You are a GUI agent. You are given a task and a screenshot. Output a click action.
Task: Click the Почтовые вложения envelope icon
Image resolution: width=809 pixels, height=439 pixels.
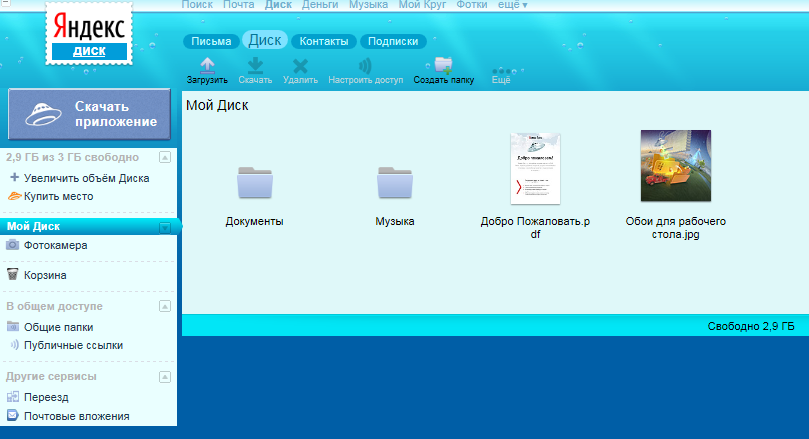(12, 415)
